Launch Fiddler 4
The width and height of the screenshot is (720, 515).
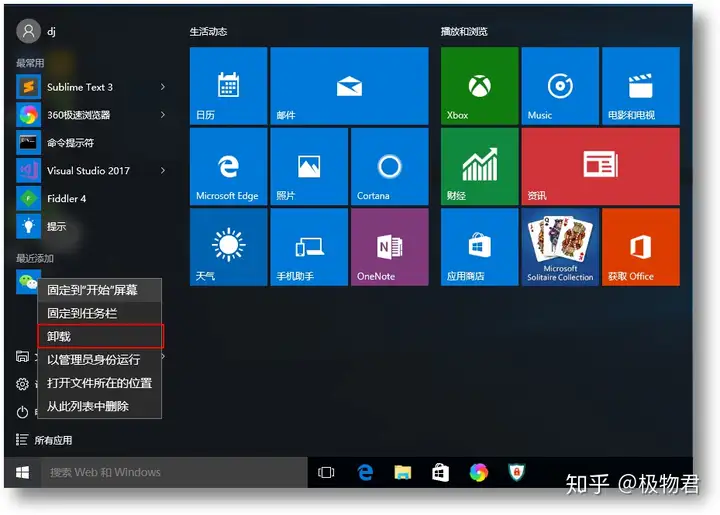92,199
